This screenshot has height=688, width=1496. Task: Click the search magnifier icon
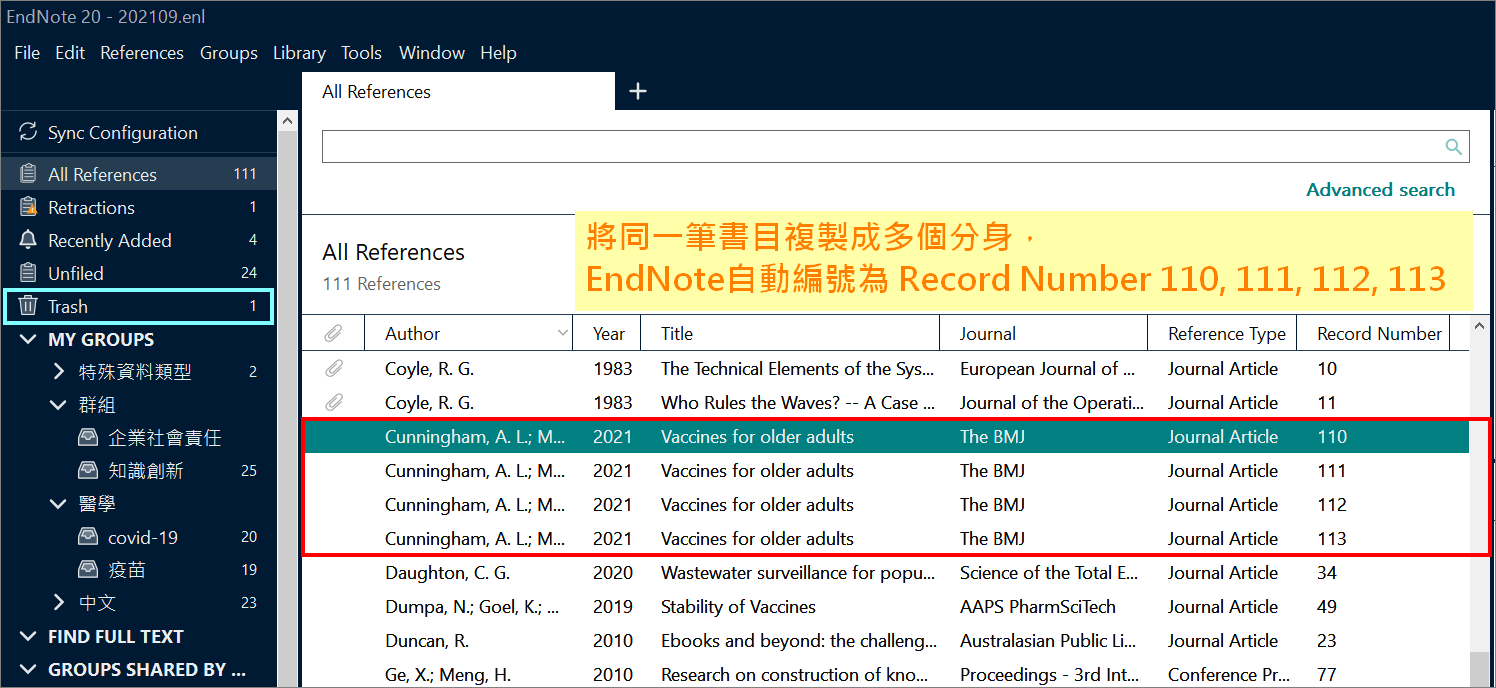tap(1454, 147)
